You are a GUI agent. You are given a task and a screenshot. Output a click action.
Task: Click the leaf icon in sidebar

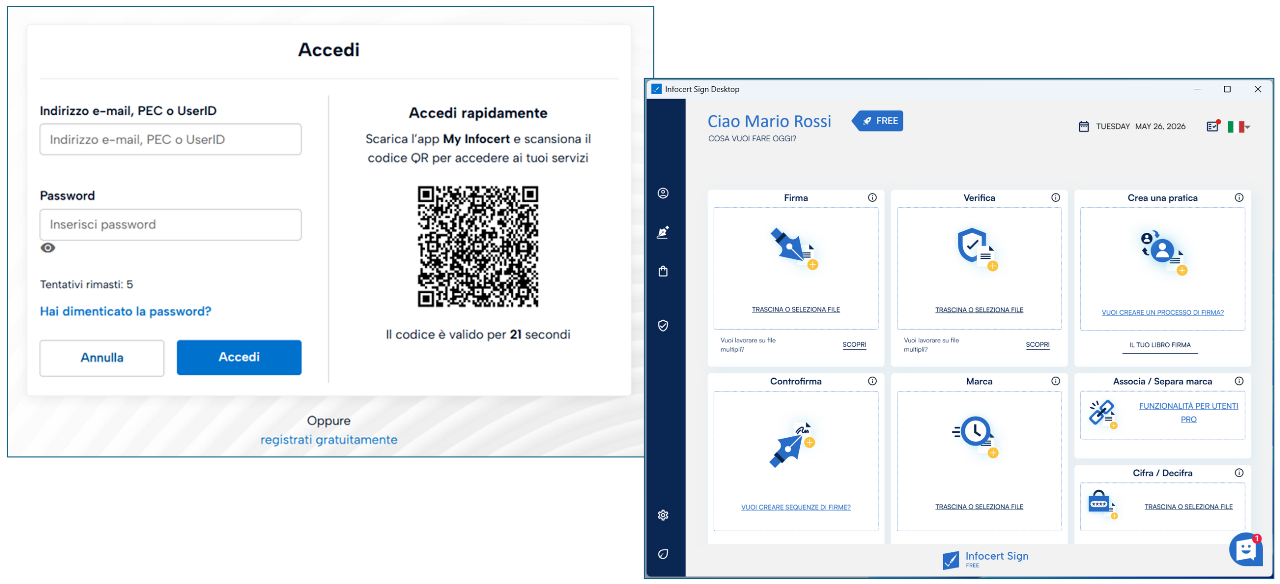coord(663,554)
